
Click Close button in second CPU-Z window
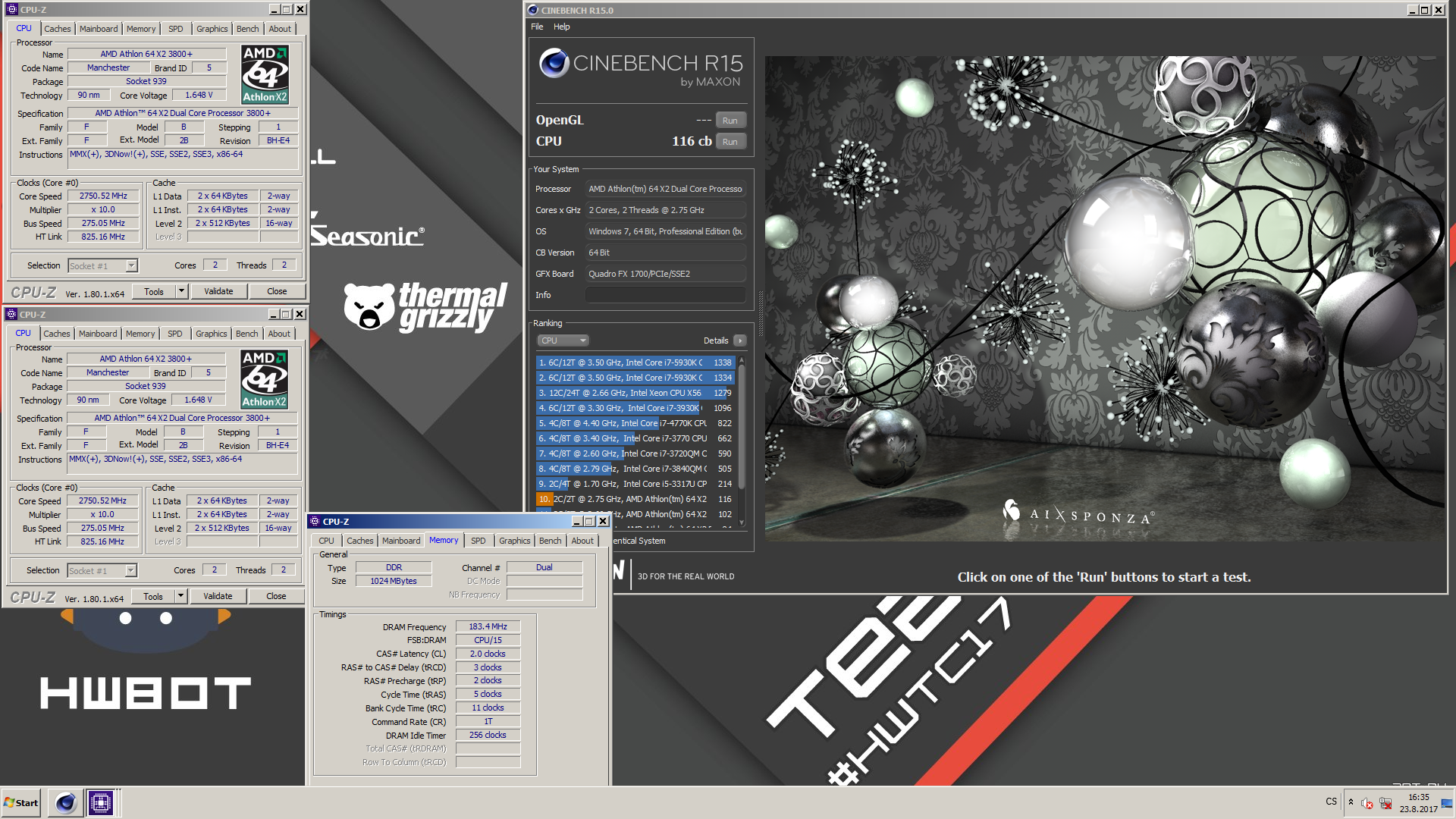276,596
